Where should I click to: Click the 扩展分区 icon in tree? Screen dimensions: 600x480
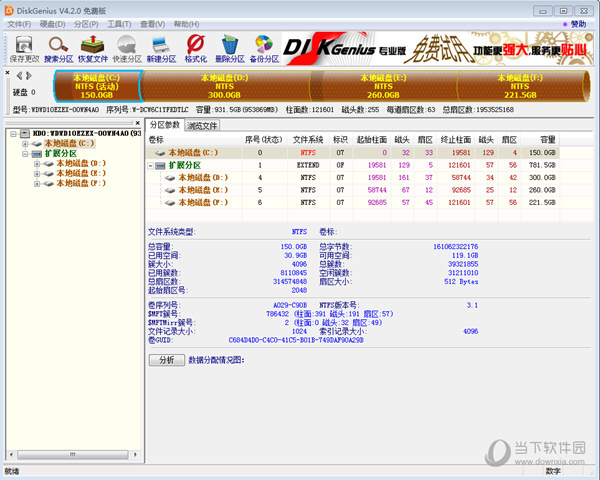pos(37,154)
